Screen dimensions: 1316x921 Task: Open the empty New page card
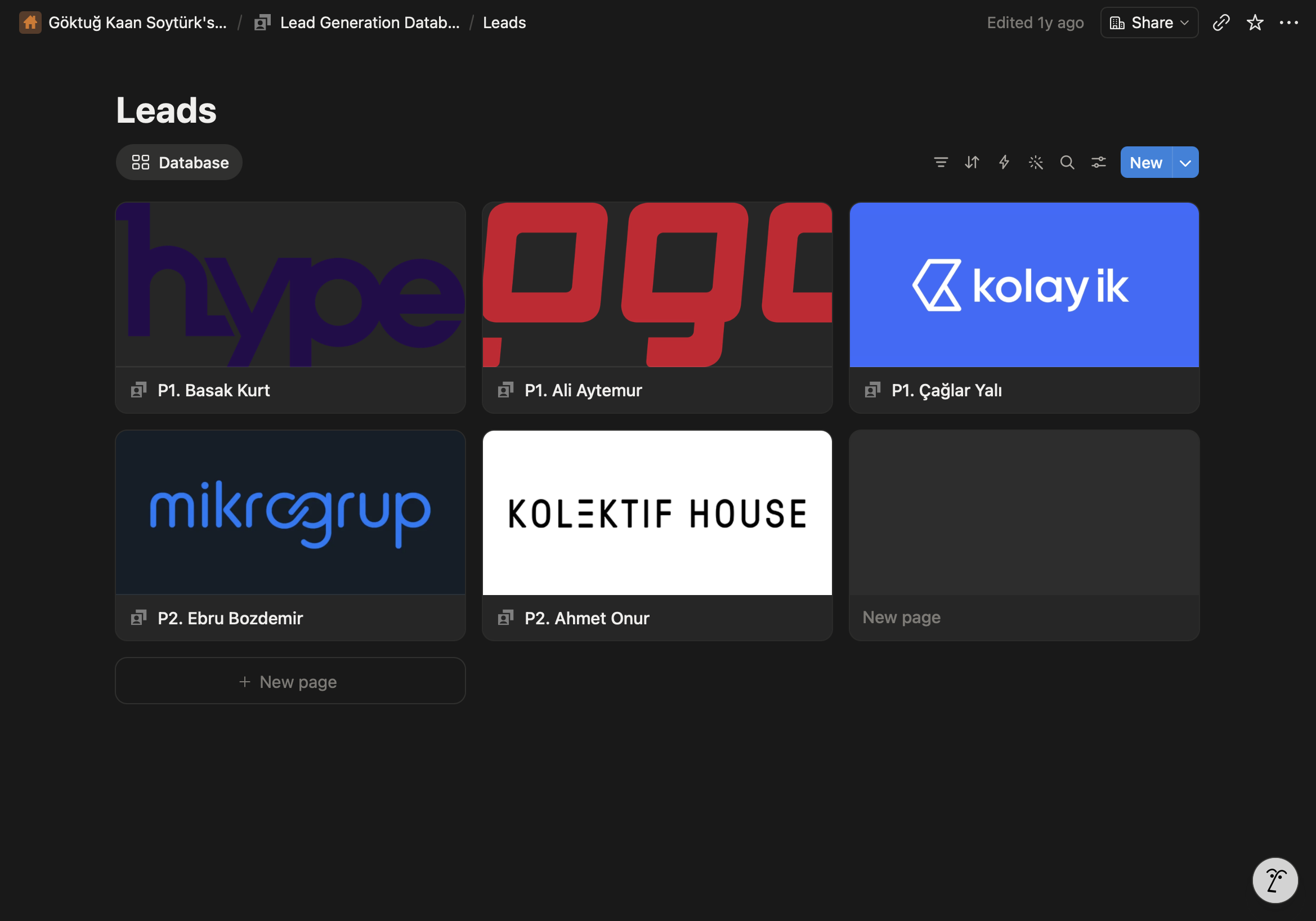click(1024, 536)
